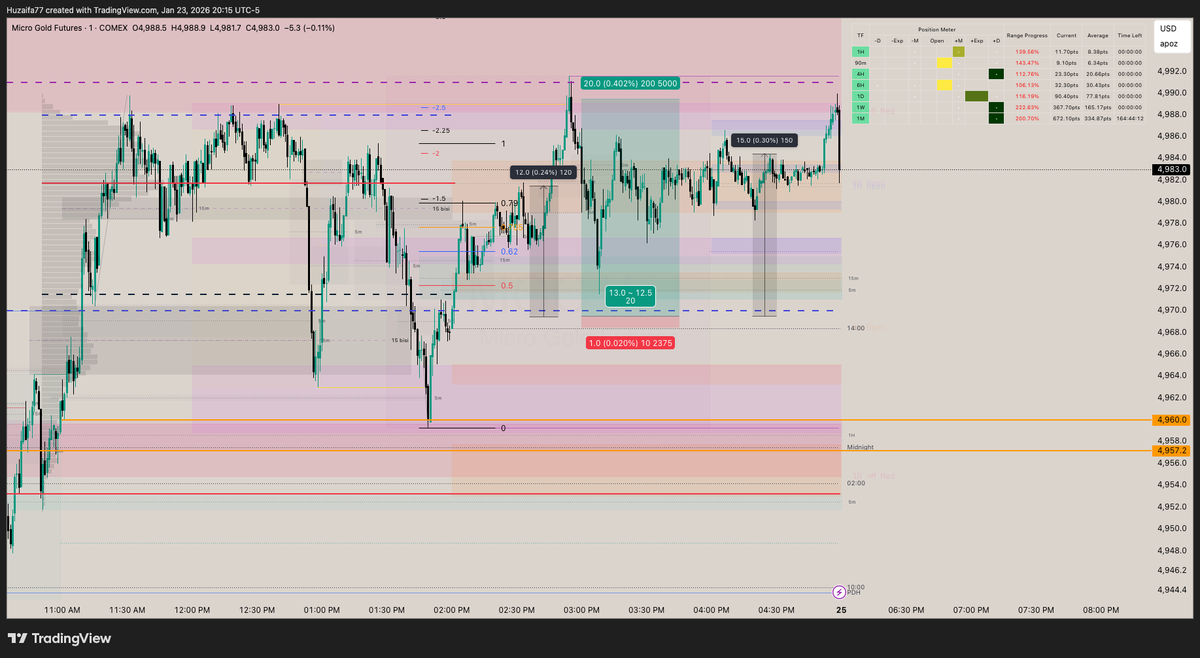This screenshot has width=1200, height=658.
Task: Select the orange 4,960.0 price label
Action: point(1172,420)
